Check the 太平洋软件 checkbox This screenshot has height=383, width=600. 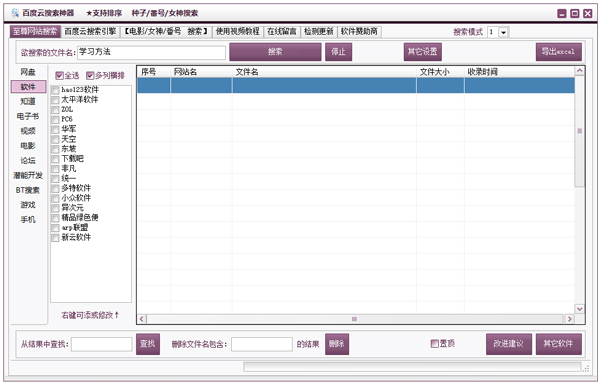point(55,100)
